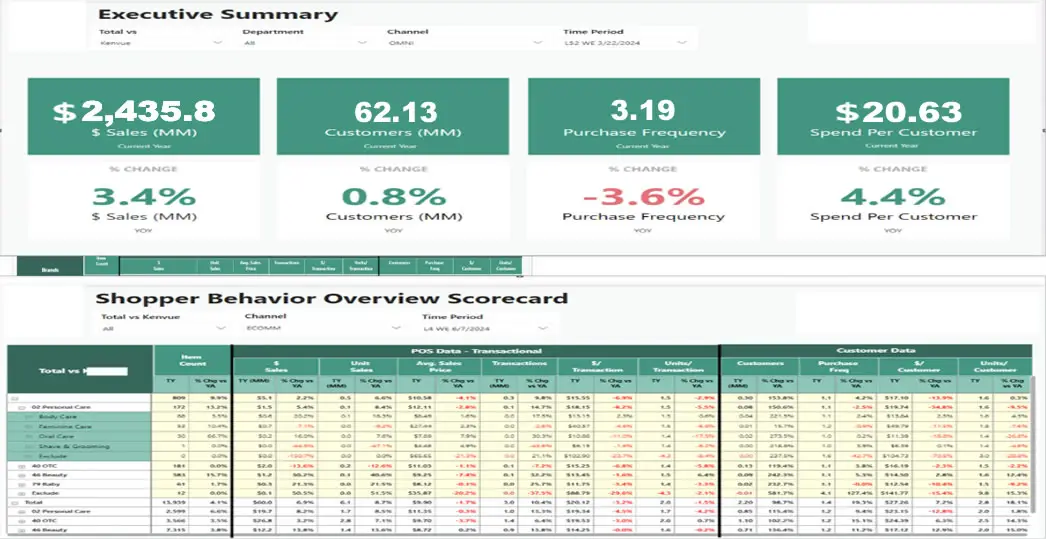The height and width of the screenshot is (539, 1046).
Task: Click the $20.63 Spend Per Customer card
Action: pos(893,114)
